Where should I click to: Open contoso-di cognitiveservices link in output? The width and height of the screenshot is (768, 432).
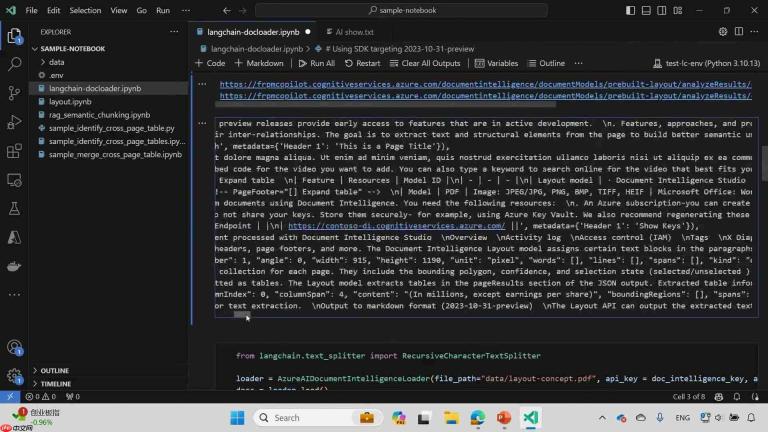tap(396, 226)
